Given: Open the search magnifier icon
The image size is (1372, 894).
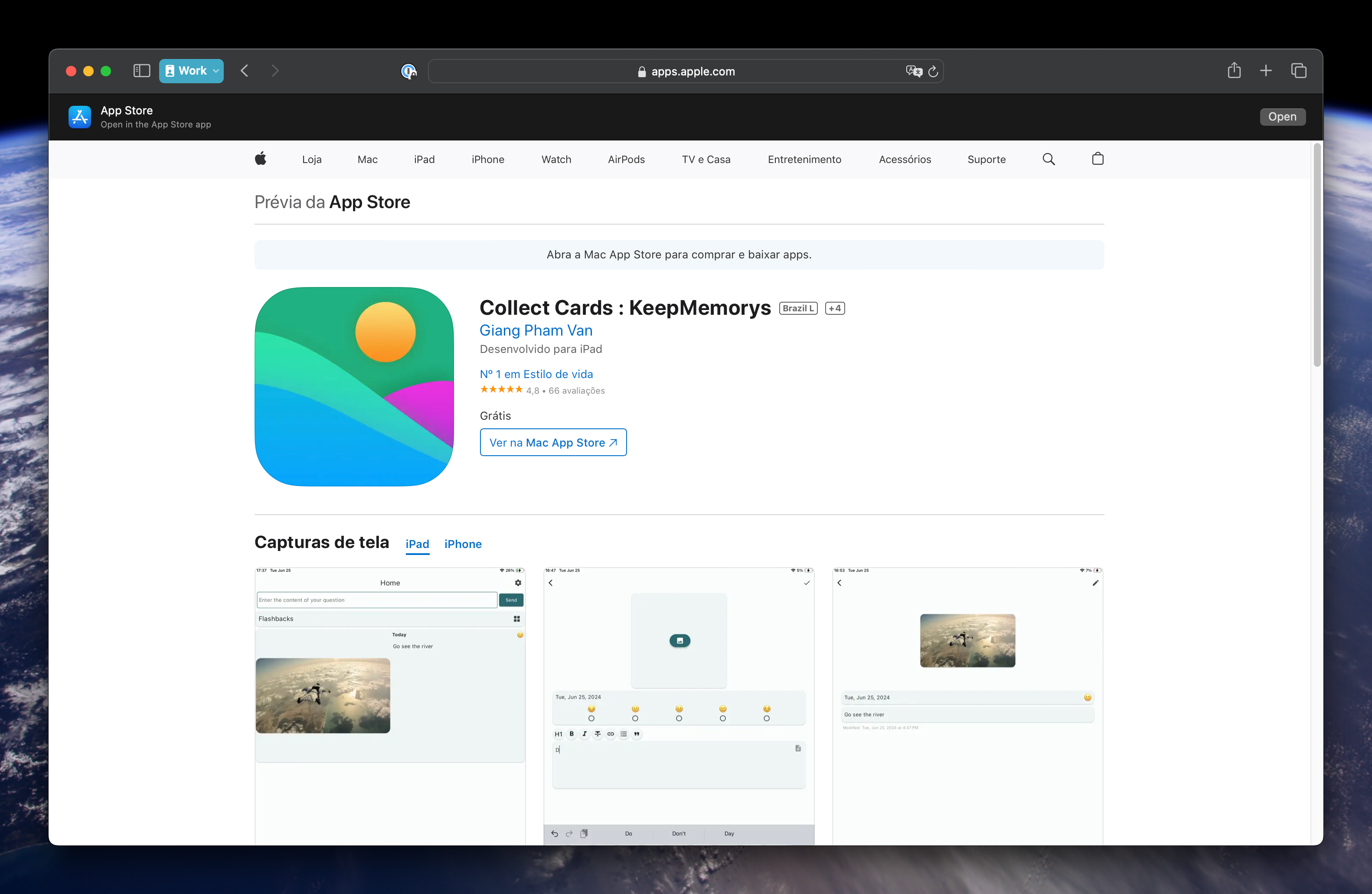Looking at the screenshot, I should 1049,159.
